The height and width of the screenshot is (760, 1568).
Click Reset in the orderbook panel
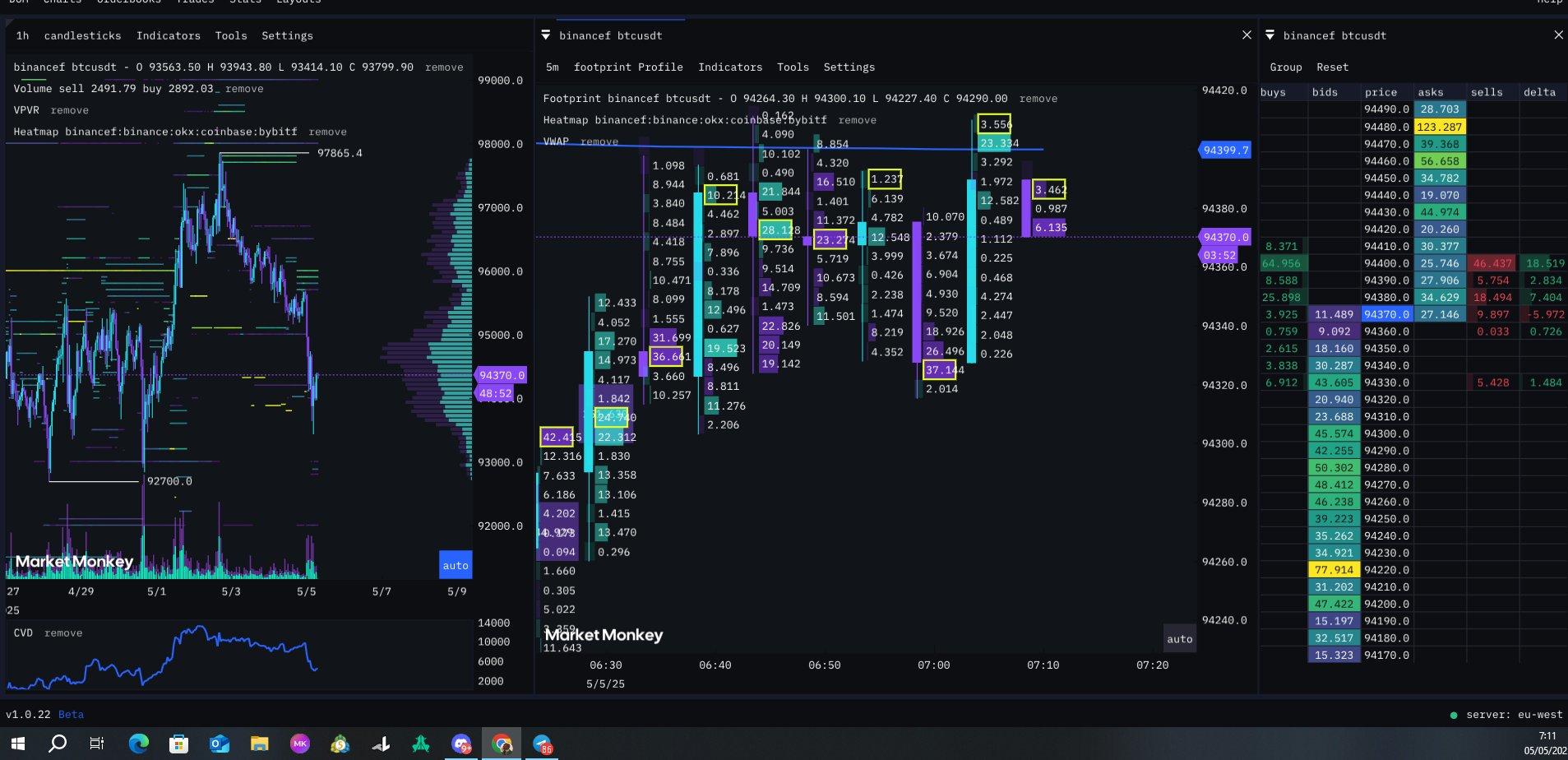[1332, 67]
